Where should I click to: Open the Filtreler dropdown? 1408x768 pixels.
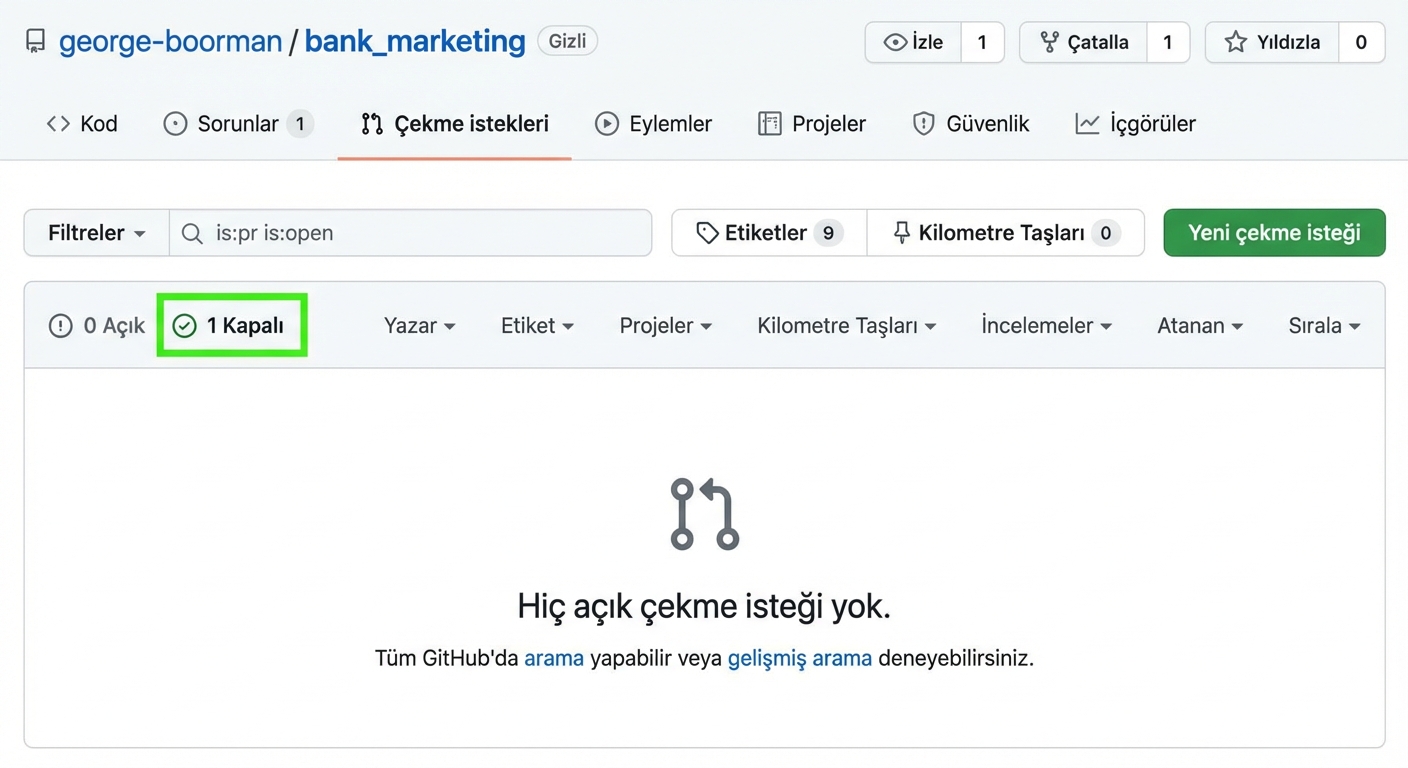96,232
